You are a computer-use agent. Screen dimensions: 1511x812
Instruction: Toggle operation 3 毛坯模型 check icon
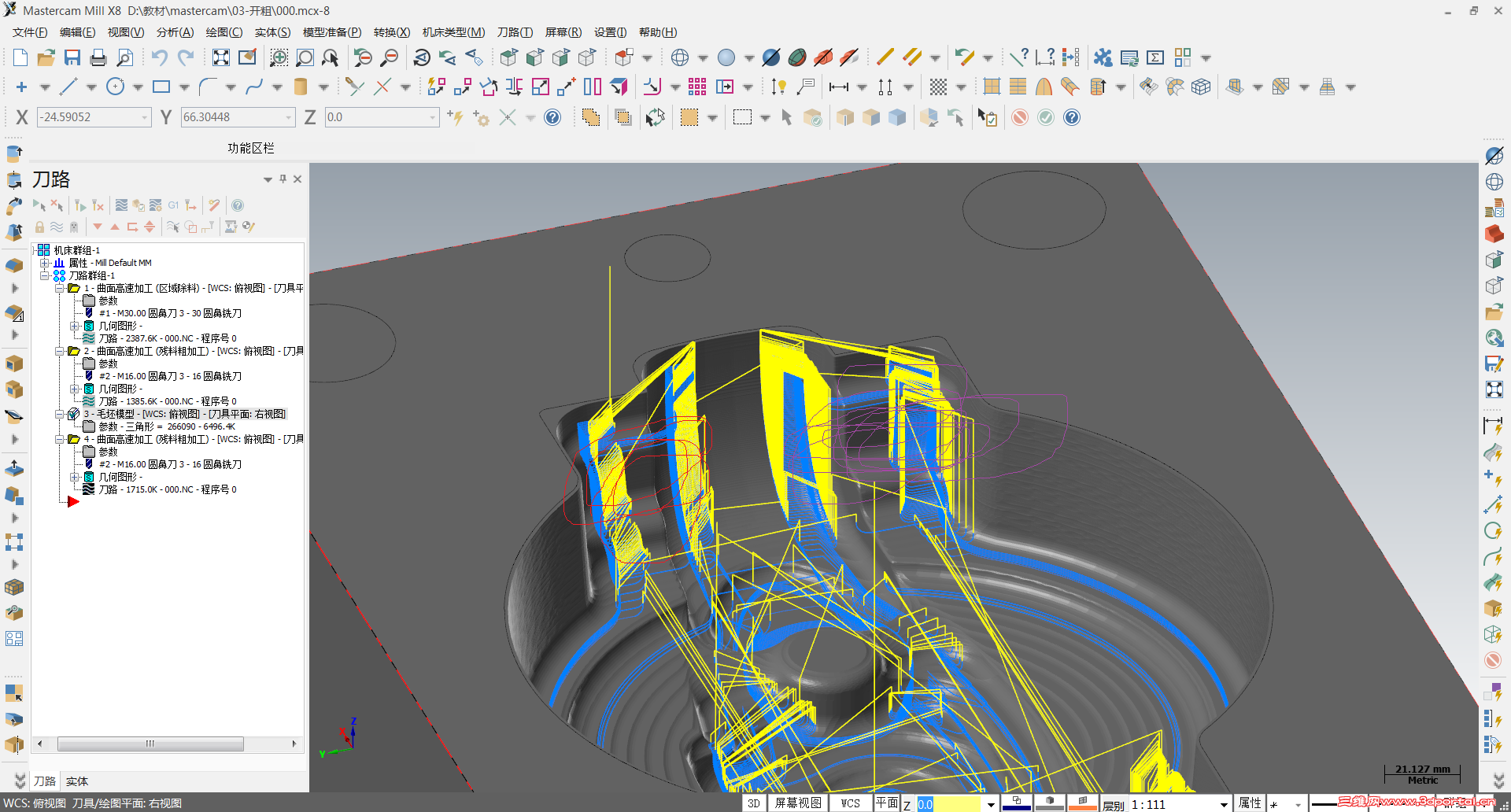(x=73, y=414)
